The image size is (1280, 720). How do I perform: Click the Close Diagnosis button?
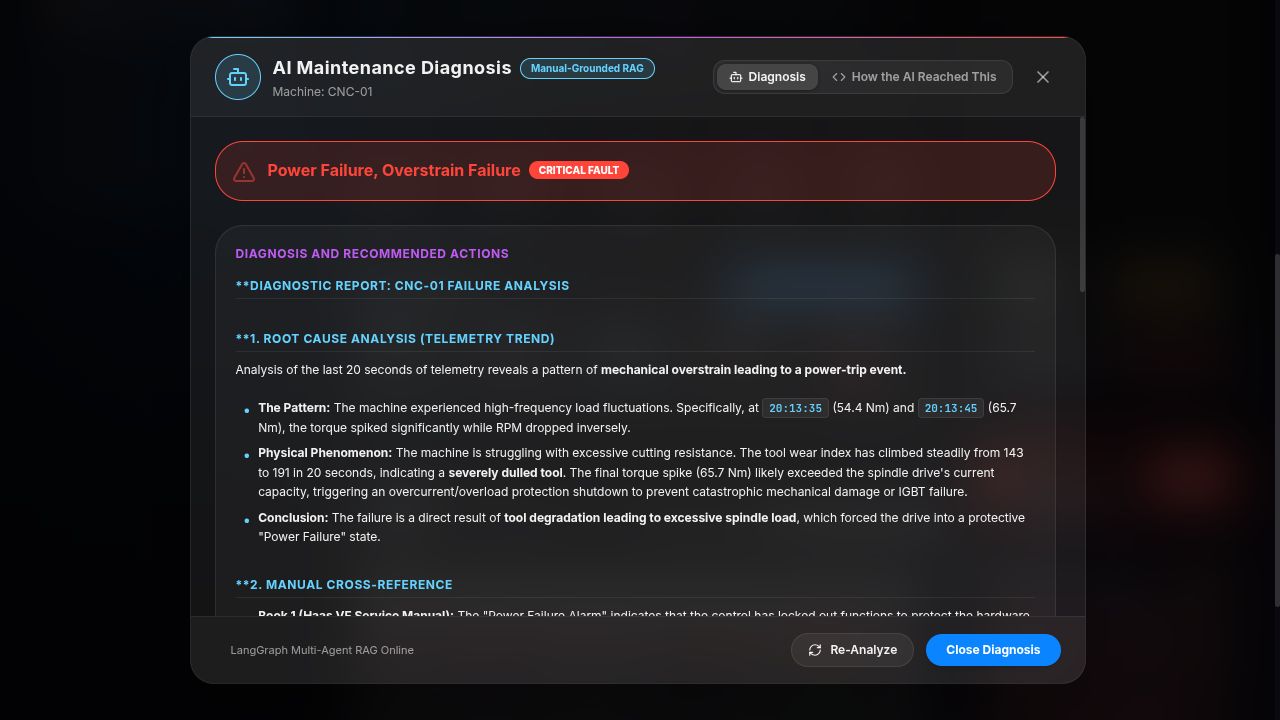click(993, 650)
